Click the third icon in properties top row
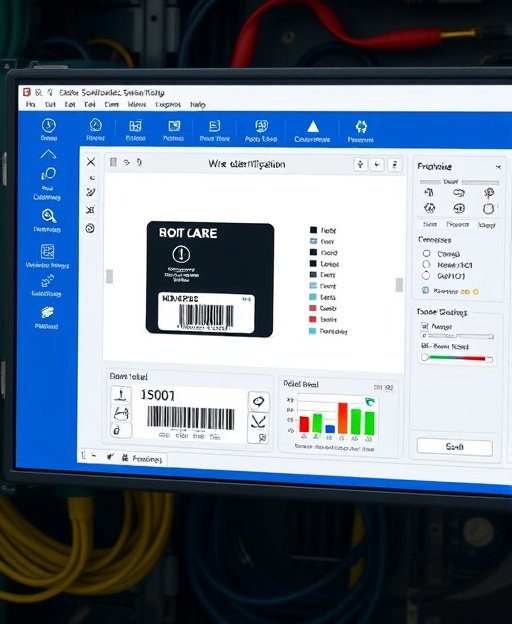512x624 pixels. click(489, 193)
